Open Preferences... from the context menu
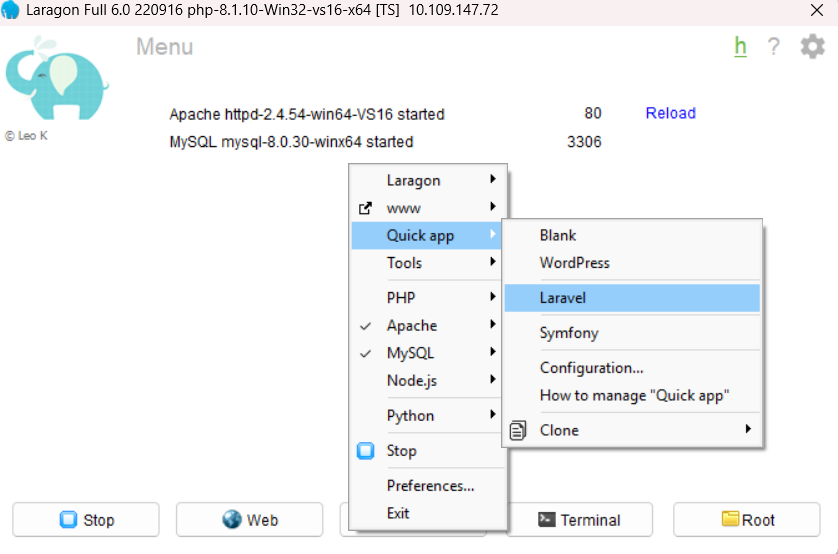The image size is (838, 554). [x=430, y=486]
